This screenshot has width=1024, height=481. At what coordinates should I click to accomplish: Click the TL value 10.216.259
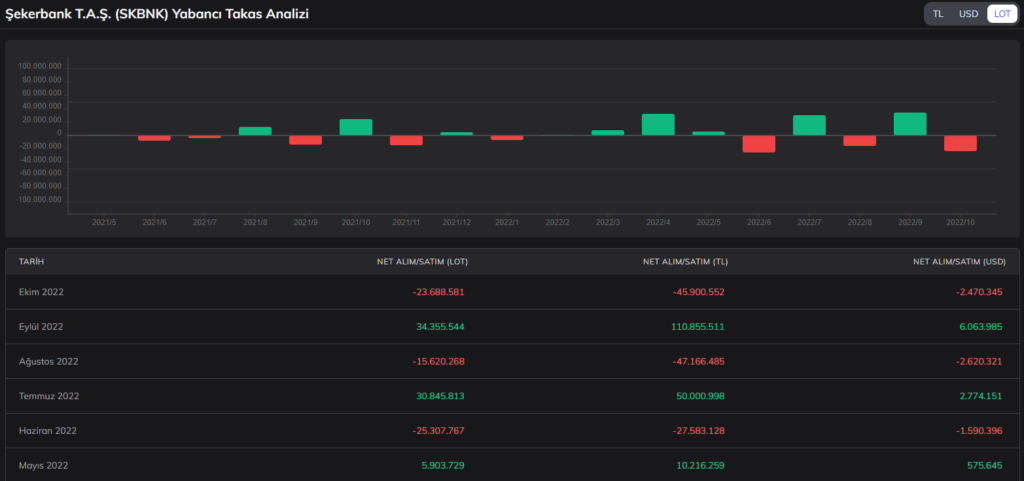700,465
